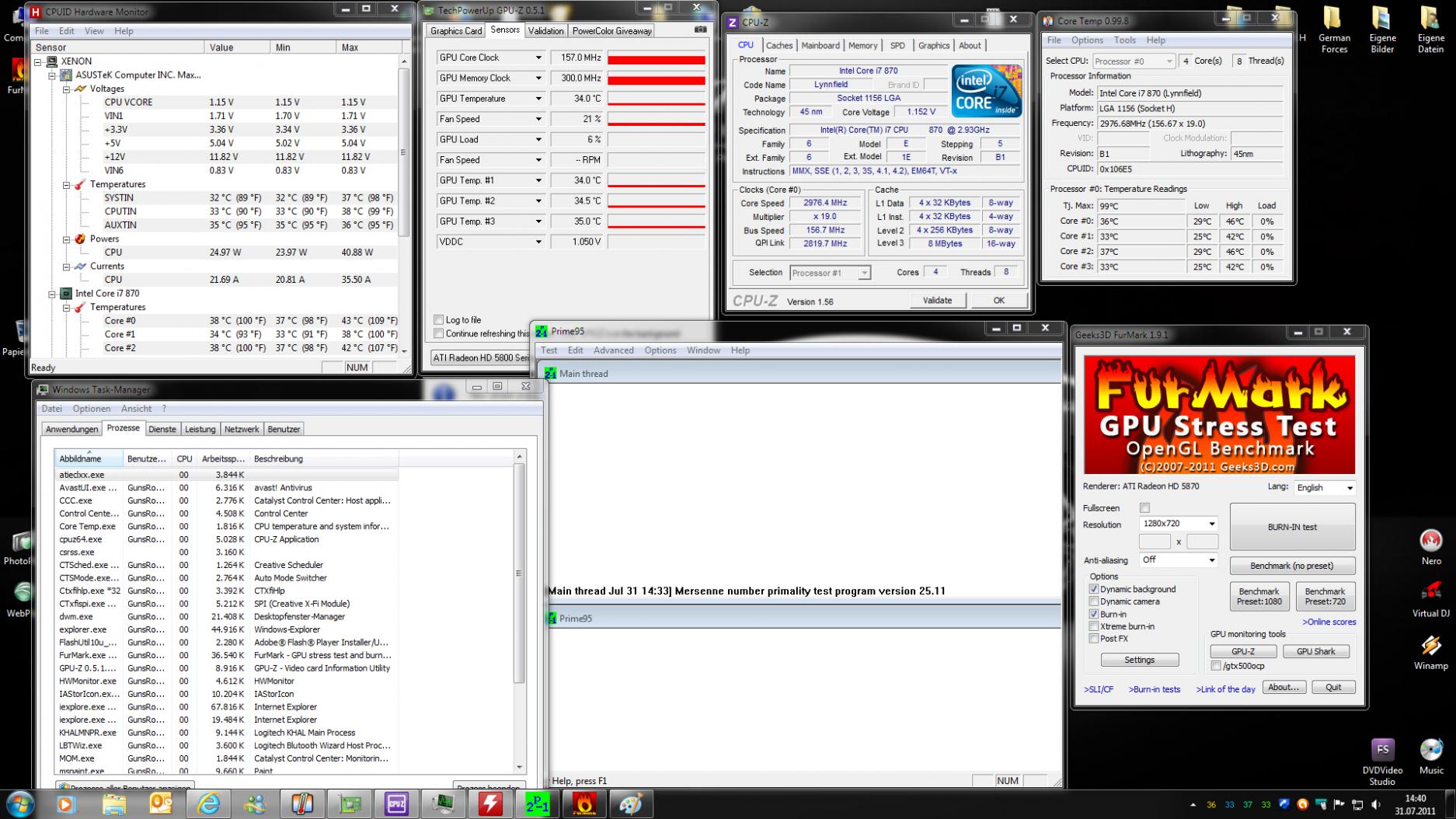This screenshot has height=819, width=1456.
Task: Open Windows Media Player from taskbar
Action: (65, 804)
